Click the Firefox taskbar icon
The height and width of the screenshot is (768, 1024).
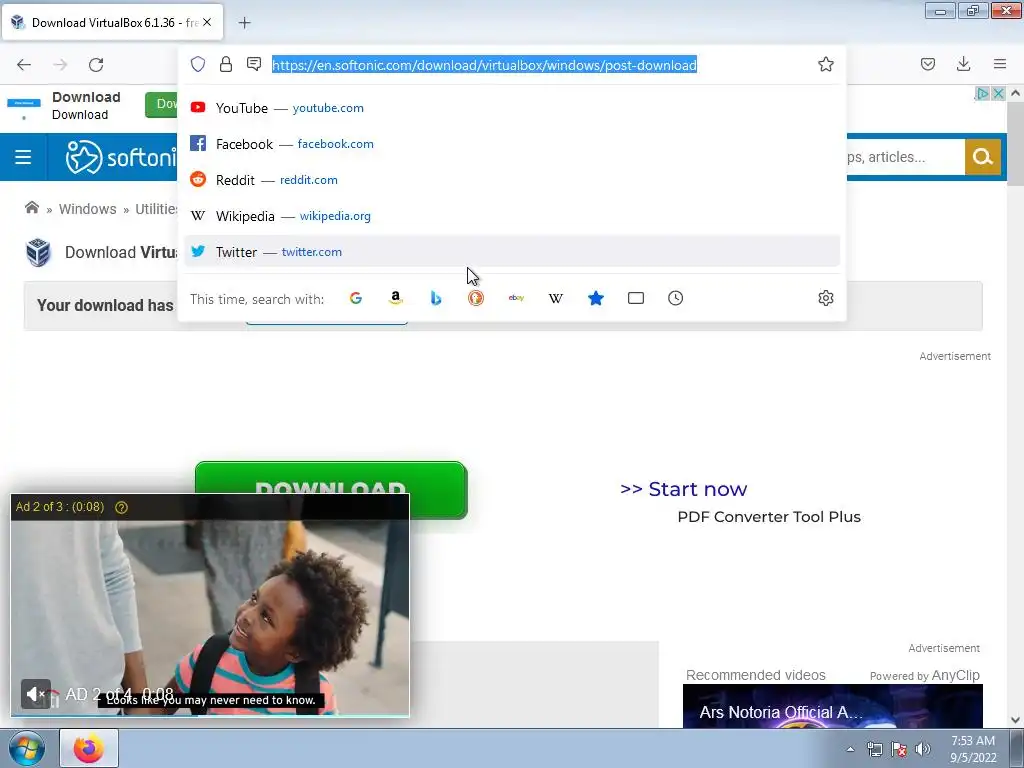point(89,748)
